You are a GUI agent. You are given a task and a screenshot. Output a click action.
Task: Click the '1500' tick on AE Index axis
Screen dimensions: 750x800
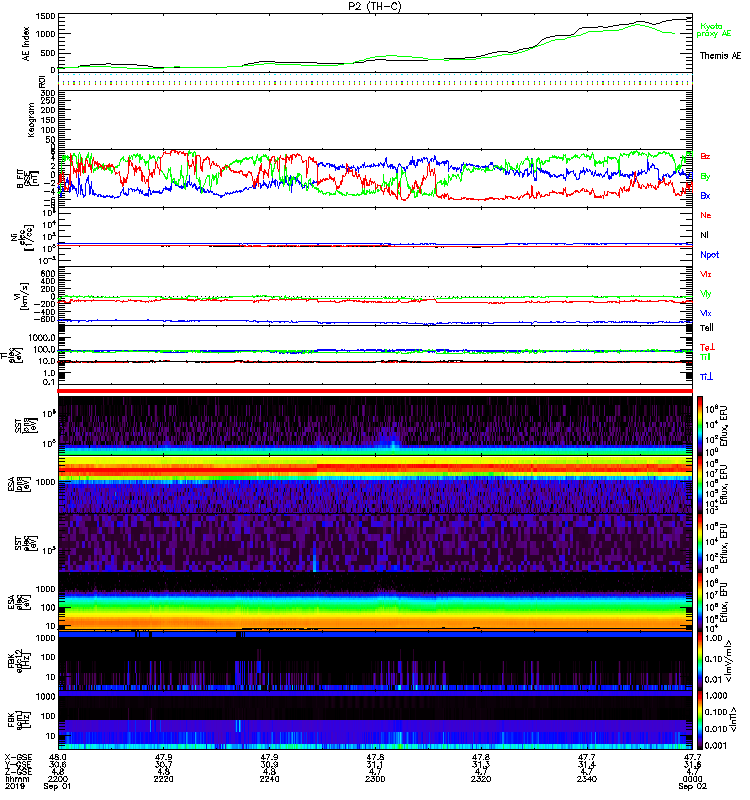(46, 17)
